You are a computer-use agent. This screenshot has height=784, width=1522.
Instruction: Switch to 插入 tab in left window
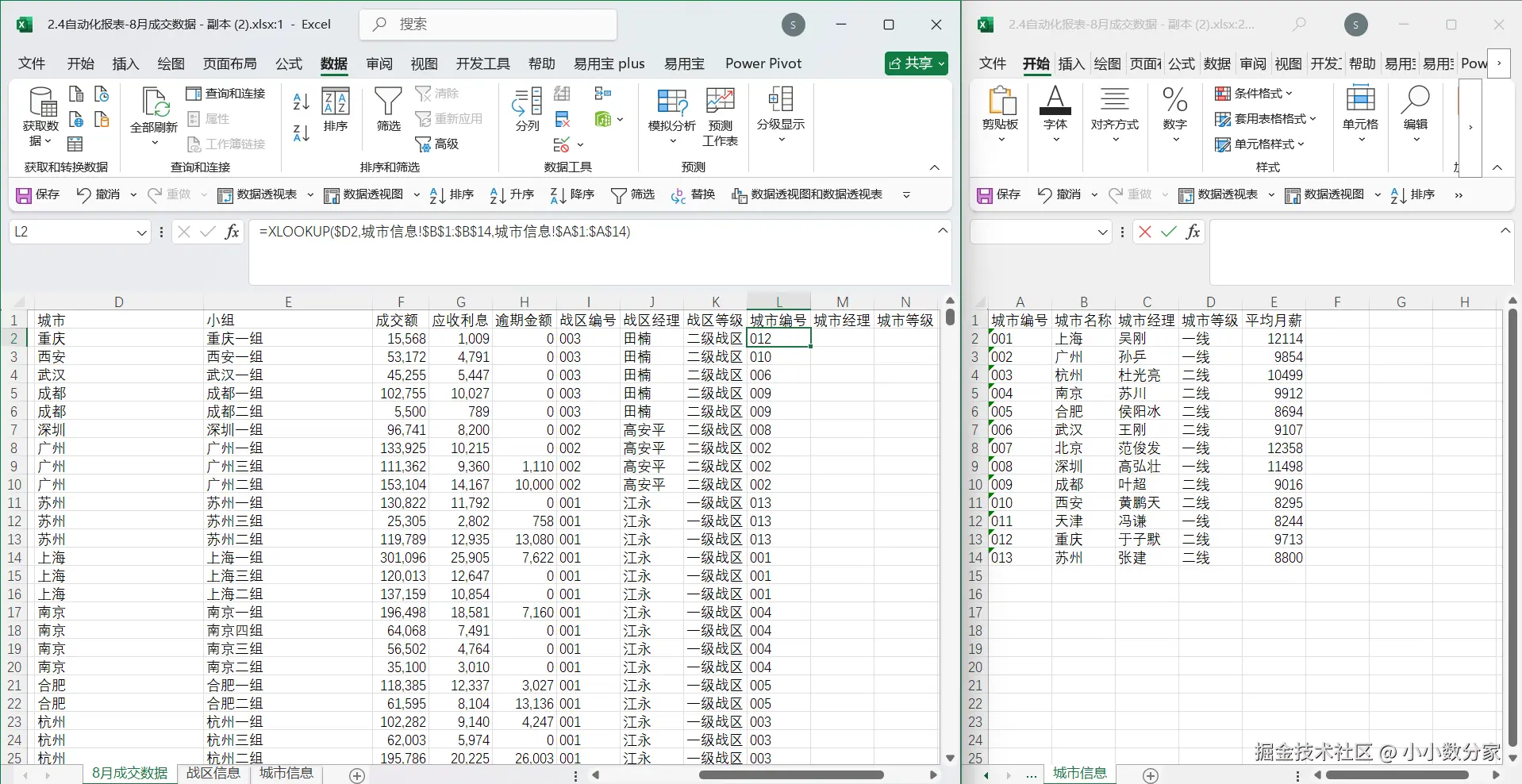125,63
